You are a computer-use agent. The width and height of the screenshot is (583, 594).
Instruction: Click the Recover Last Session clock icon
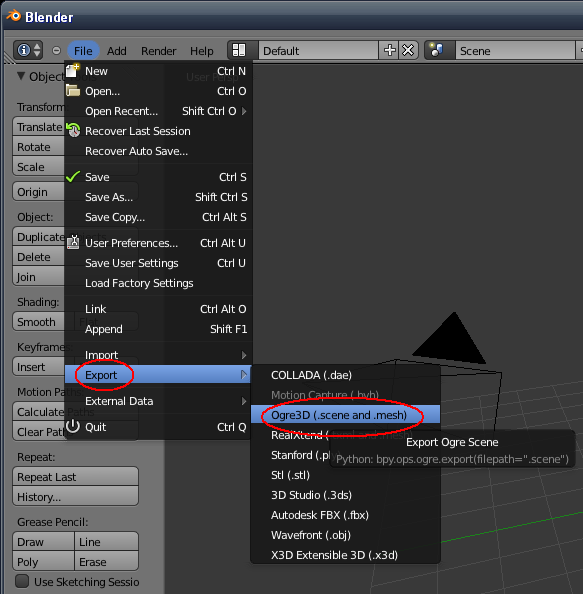coord(73,130)
